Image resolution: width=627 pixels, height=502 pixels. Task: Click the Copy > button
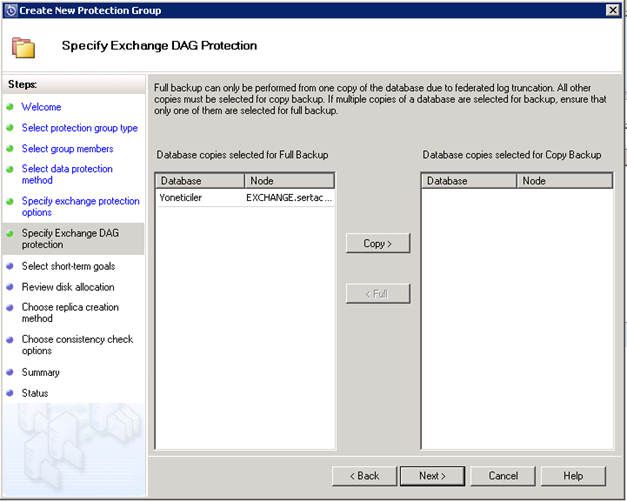[377, 244]
